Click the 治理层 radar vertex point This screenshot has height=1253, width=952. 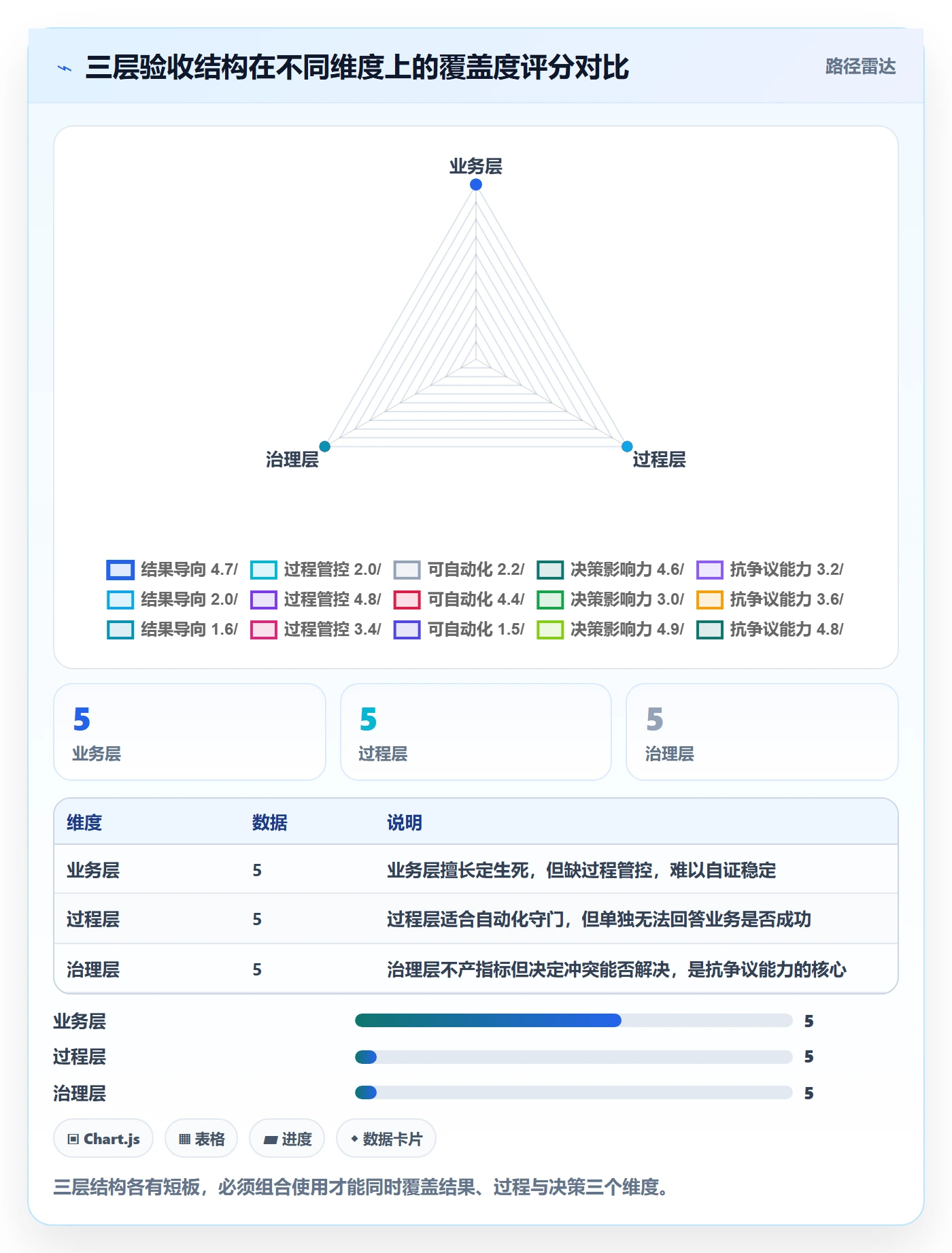[325, 446]
